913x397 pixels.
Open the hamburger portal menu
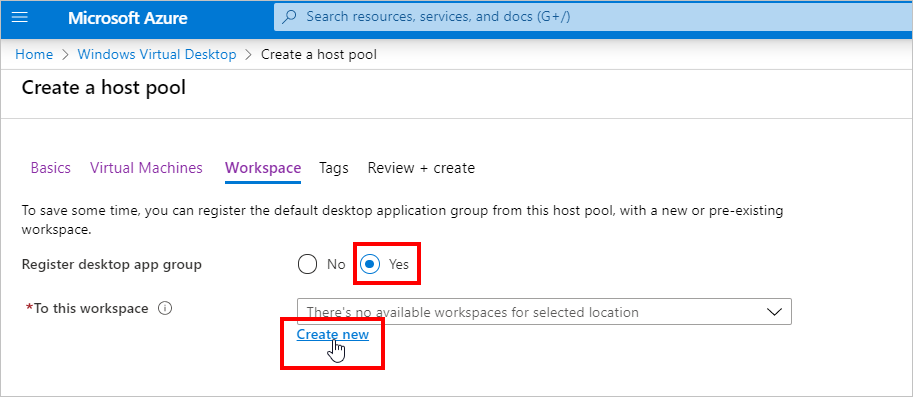point(20,17)
